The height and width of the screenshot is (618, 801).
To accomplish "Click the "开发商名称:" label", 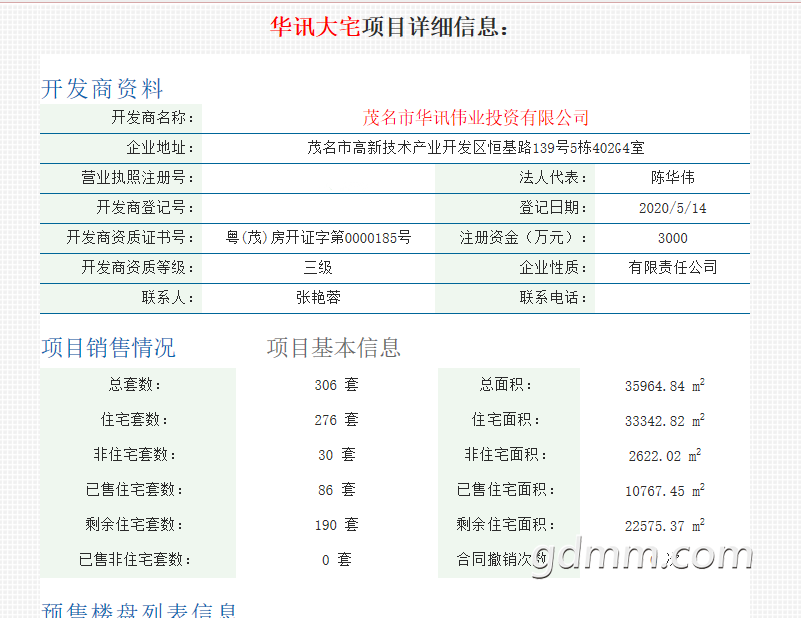I will click(x=153, y=117).
